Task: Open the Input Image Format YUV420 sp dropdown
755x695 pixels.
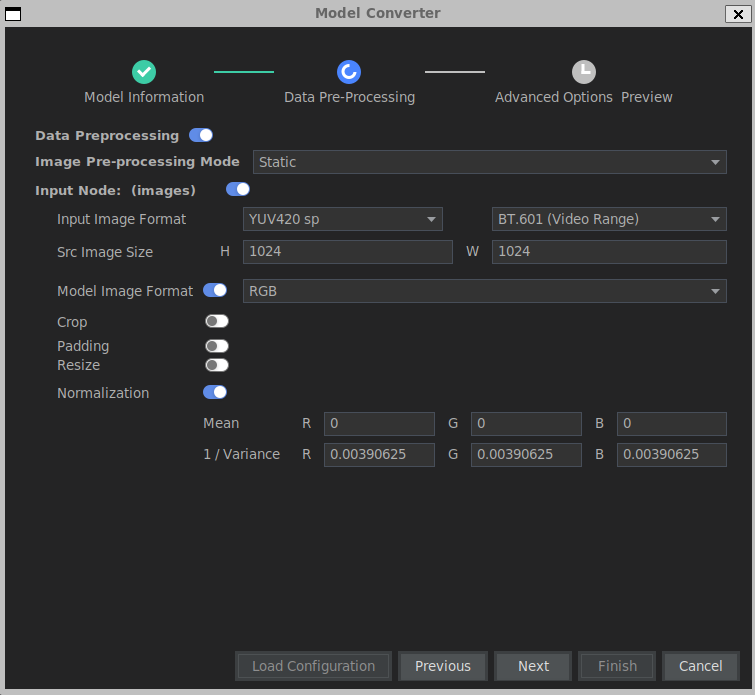Action: point(342,219)
